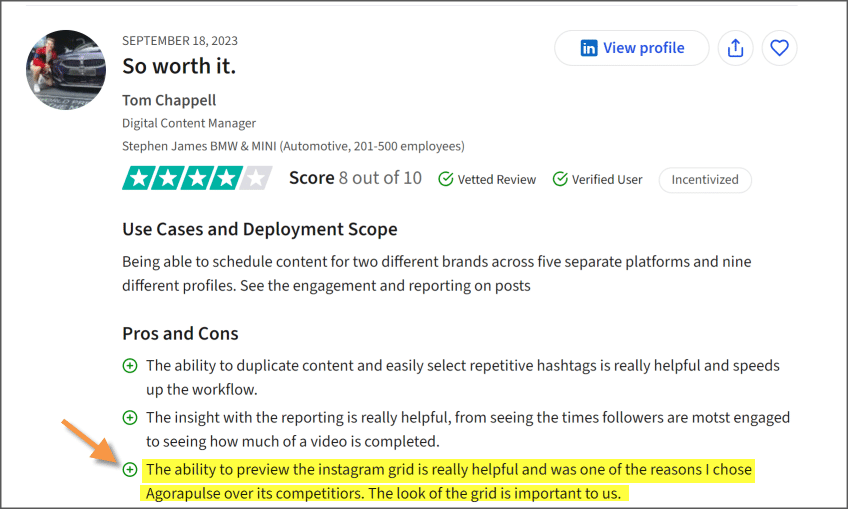The width and height of the screenshot is (848, 509).
Task: Click Tom Chappell's profile photo
Action: [x=66, y=70]
